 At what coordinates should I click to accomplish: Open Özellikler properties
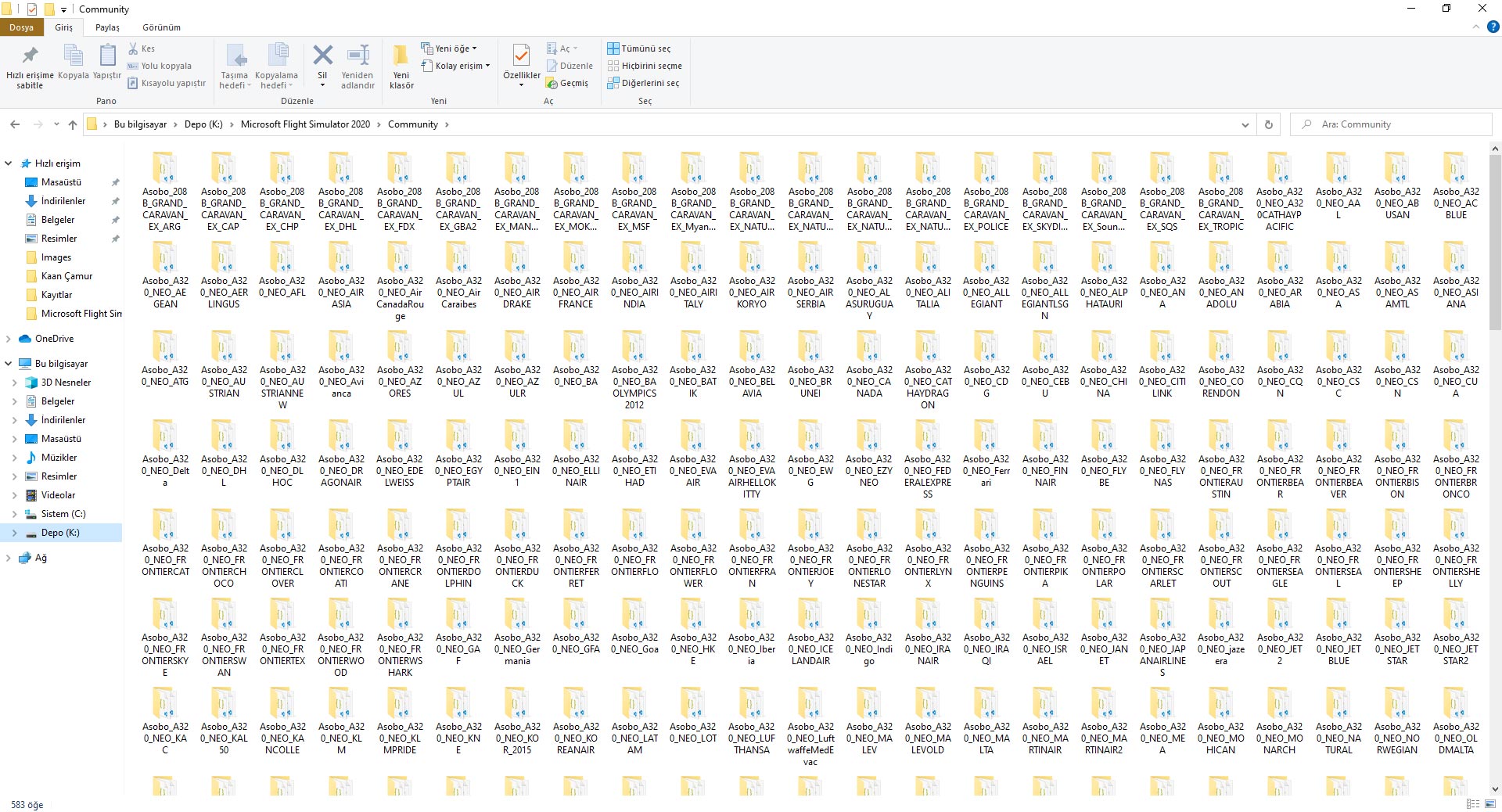point(522,64)
